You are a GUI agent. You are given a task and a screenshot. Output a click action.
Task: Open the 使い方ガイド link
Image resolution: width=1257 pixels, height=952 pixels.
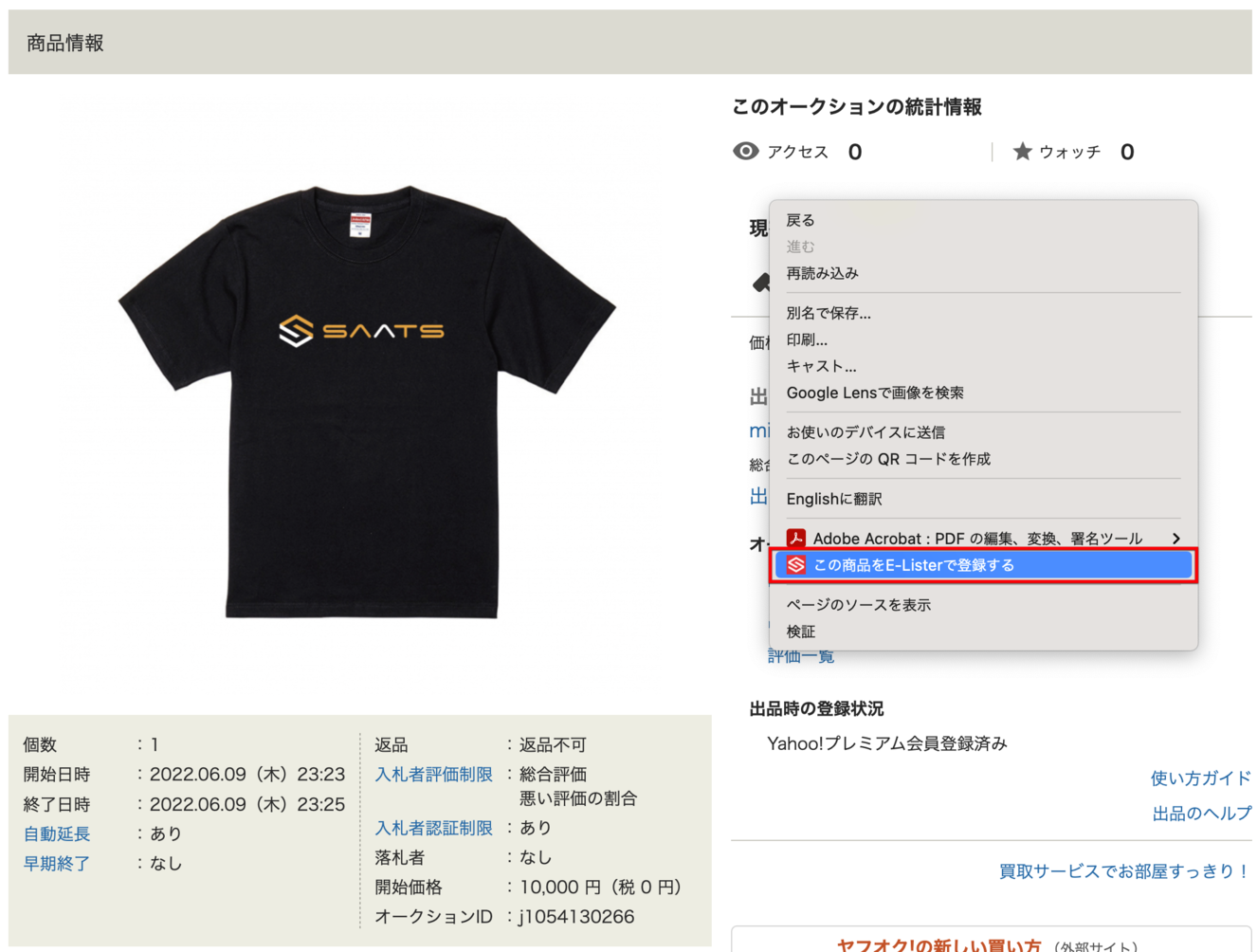pyautogui.click(x=1200, y=778)
